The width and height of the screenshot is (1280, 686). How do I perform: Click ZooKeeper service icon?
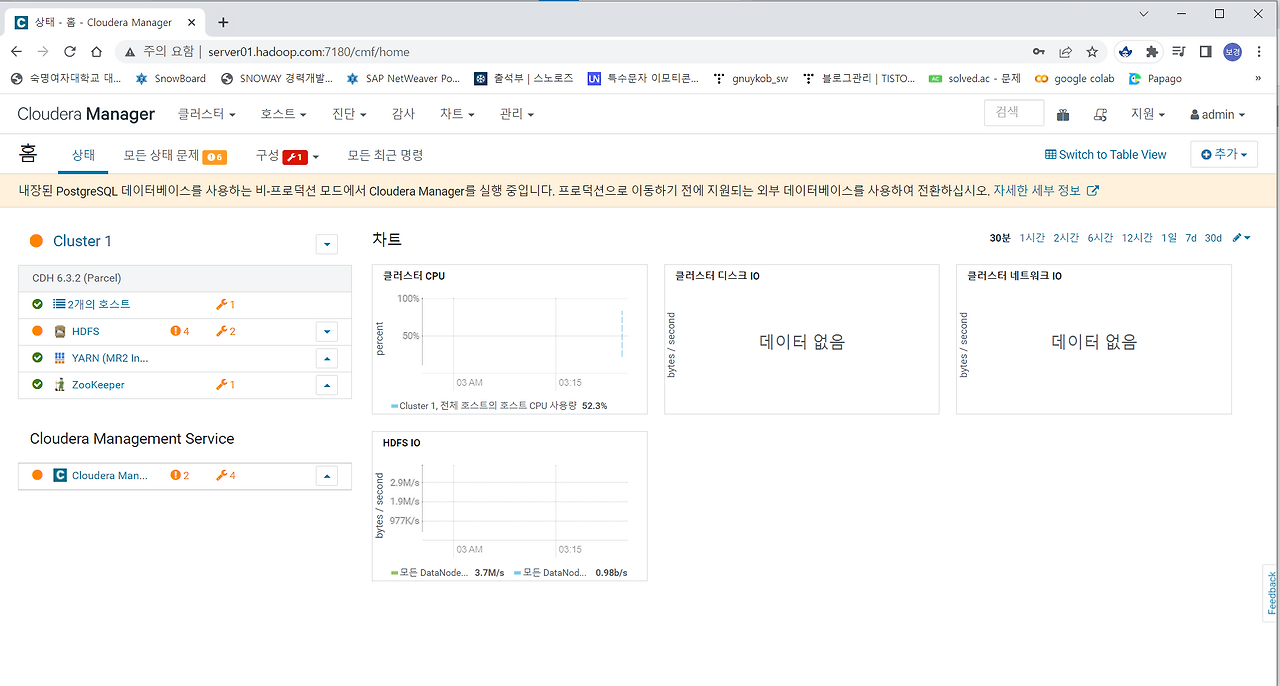[60, 385]
